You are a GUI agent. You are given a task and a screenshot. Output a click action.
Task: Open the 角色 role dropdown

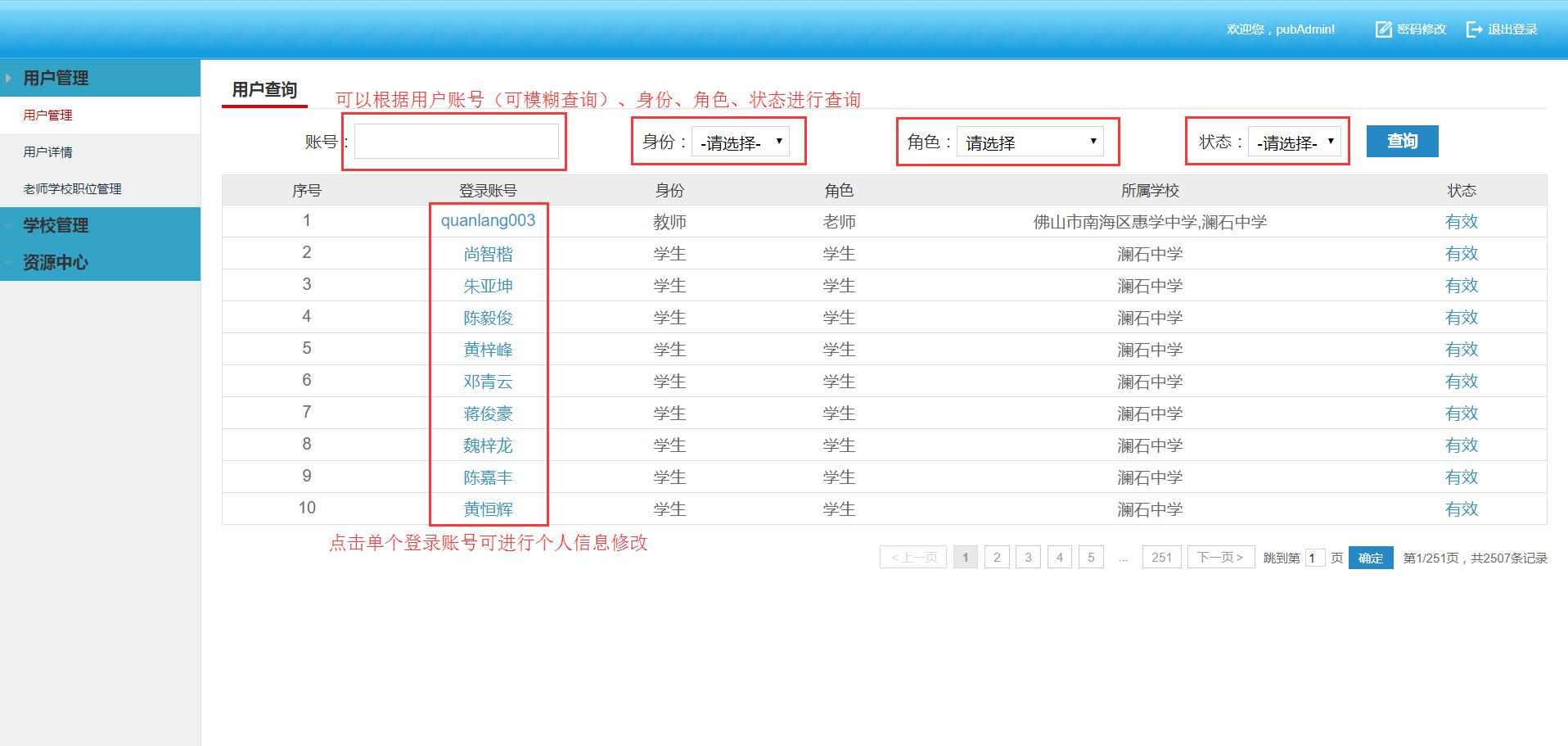[1030, 142]
